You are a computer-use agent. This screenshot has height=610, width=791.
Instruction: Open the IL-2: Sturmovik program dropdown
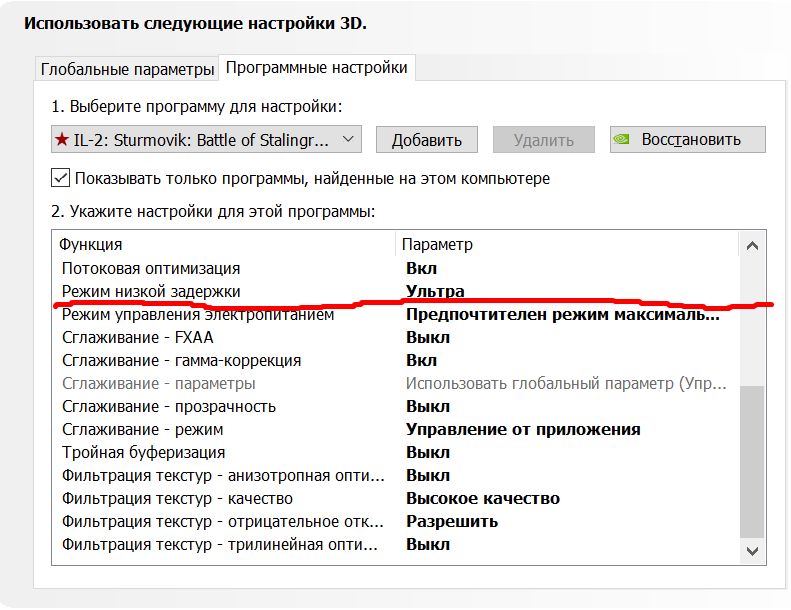(206, 139)
